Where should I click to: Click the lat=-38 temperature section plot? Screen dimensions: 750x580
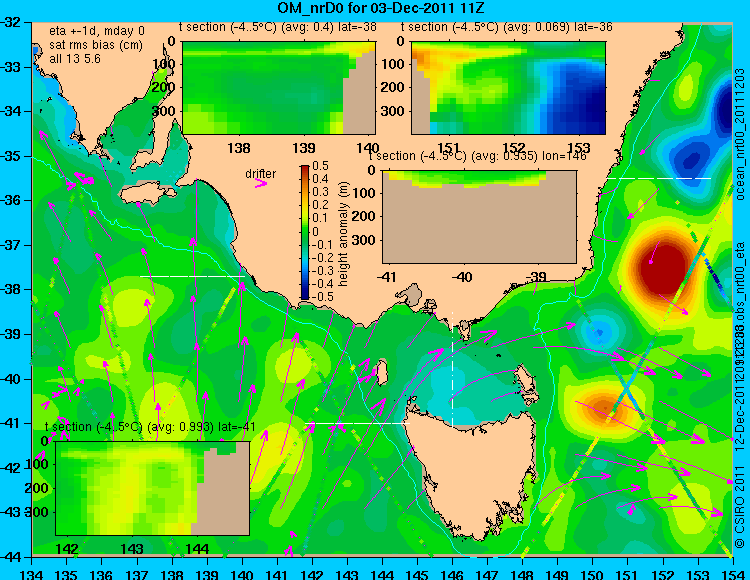click(279, 88)
